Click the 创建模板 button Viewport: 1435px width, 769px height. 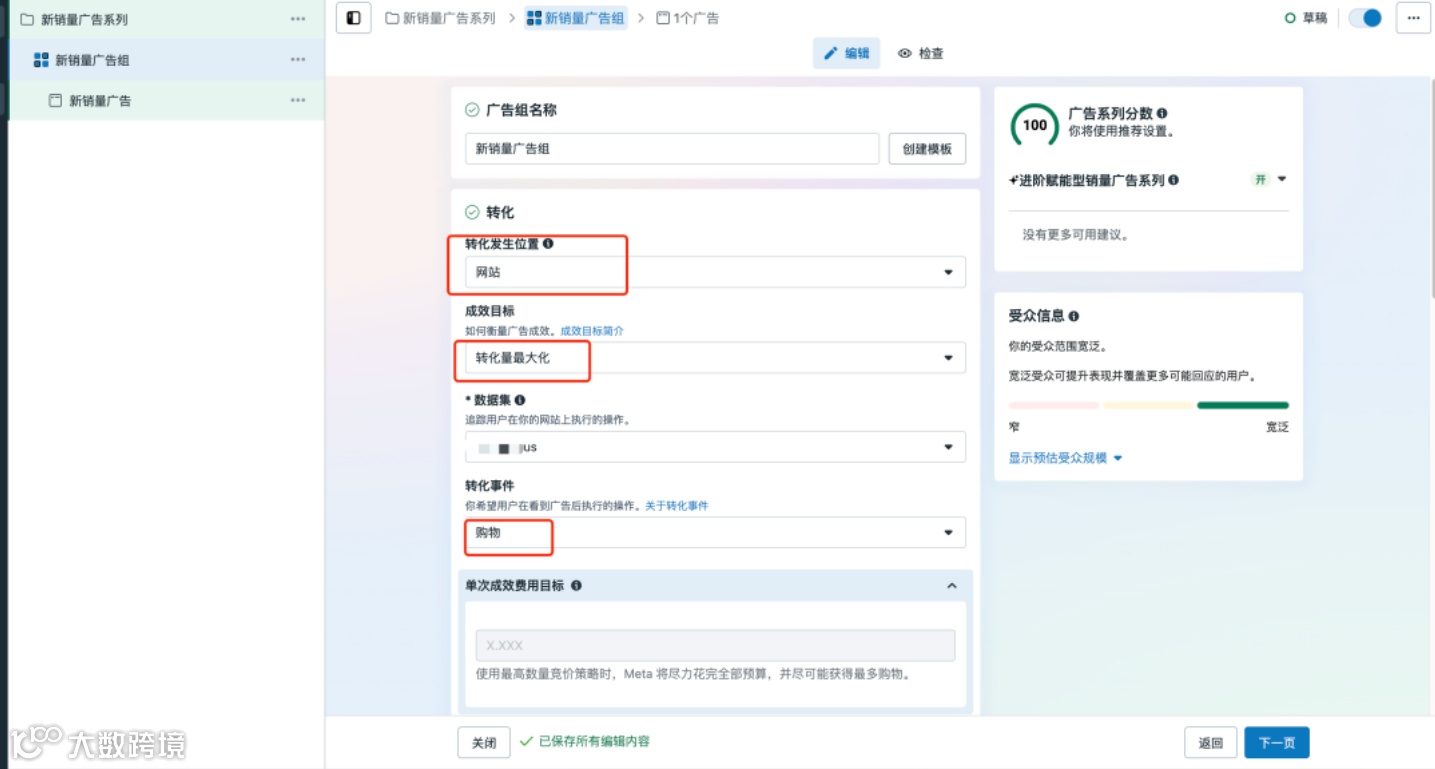click(927, 149)
